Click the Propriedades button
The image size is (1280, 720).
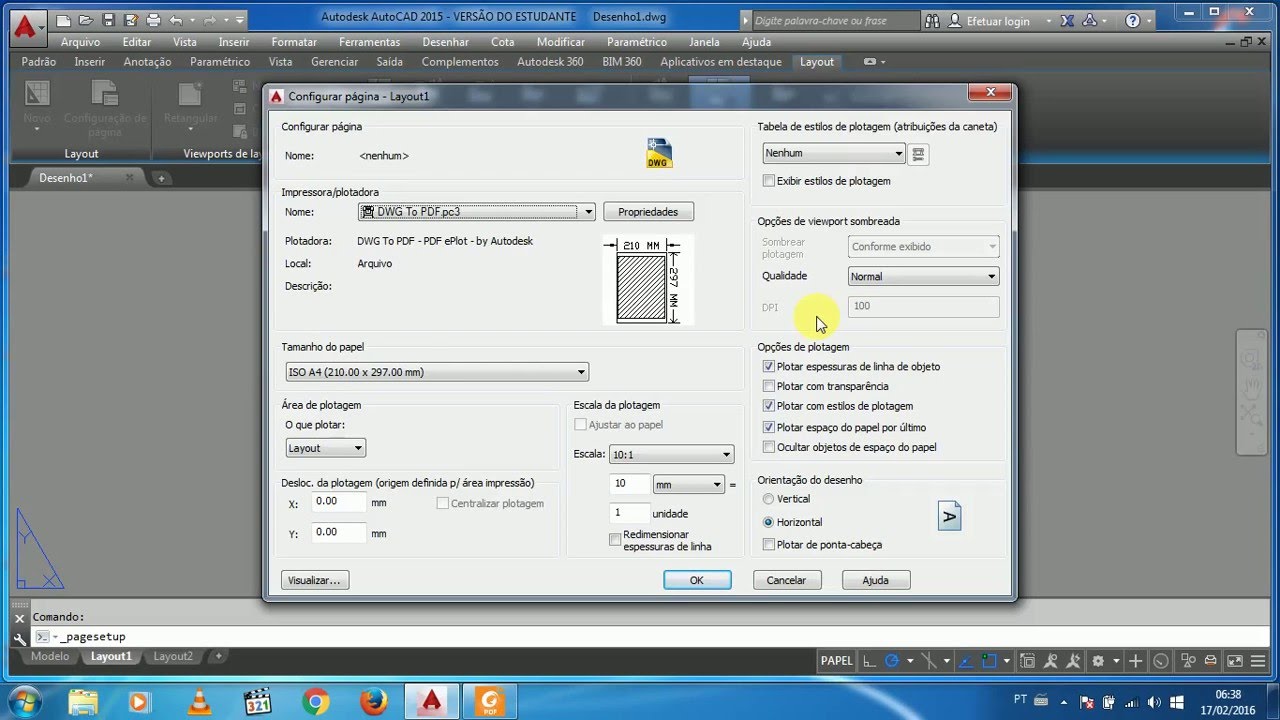click(648, 212)
